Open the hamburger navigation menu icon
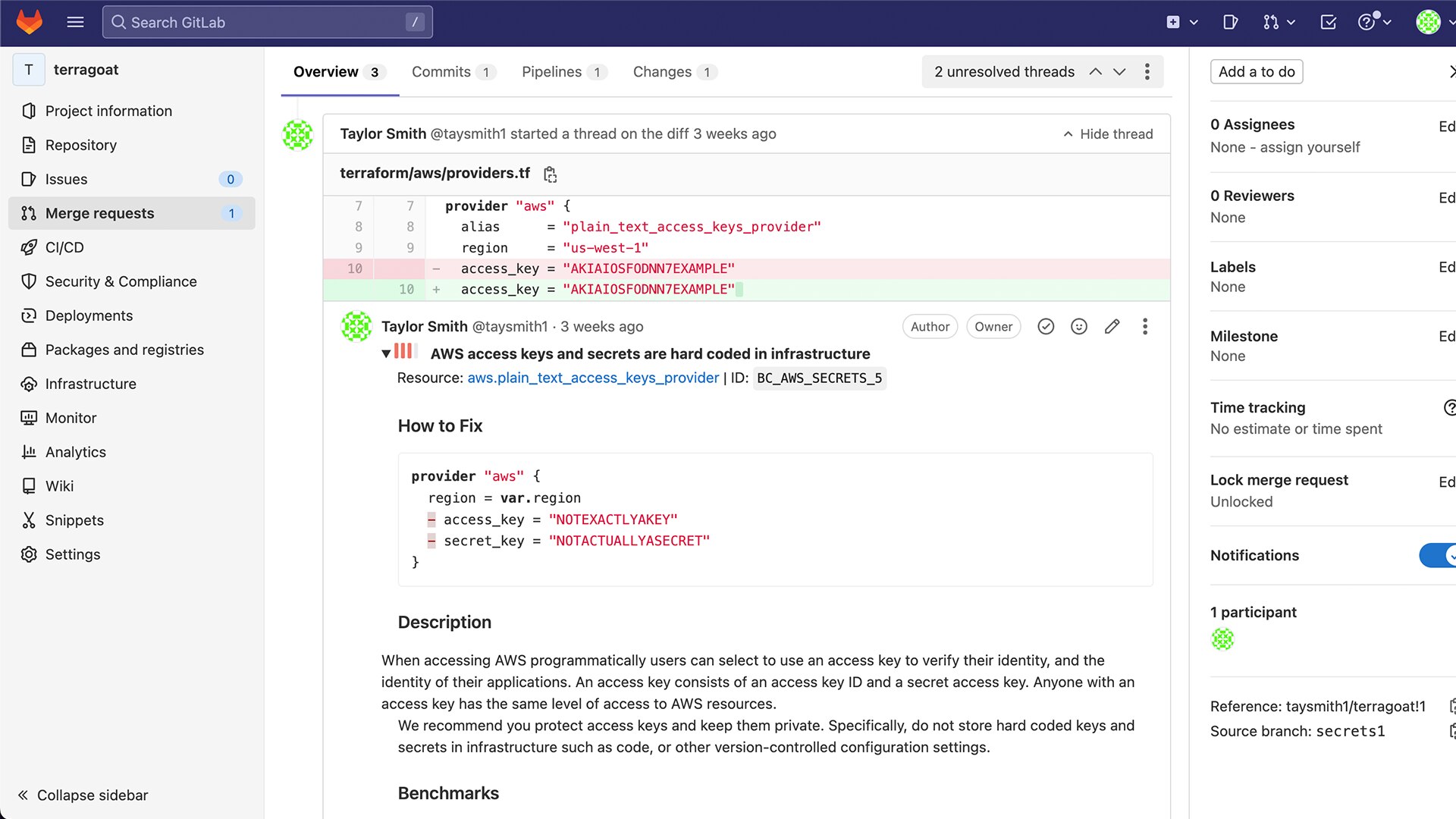The image size is (1456, 819). [75, 22]
